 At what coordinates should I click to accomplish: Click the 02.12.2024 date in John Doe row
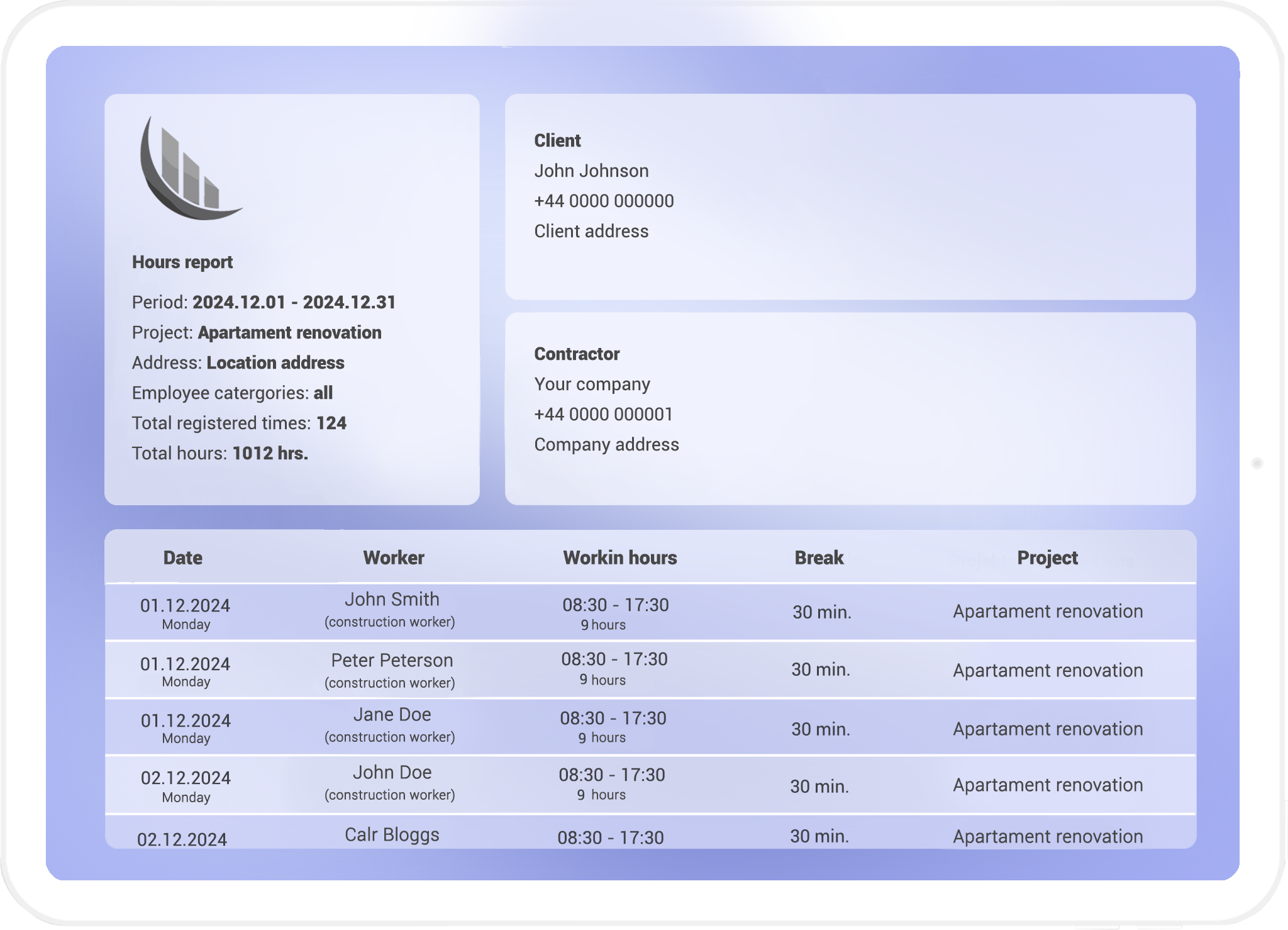point(186,778)
